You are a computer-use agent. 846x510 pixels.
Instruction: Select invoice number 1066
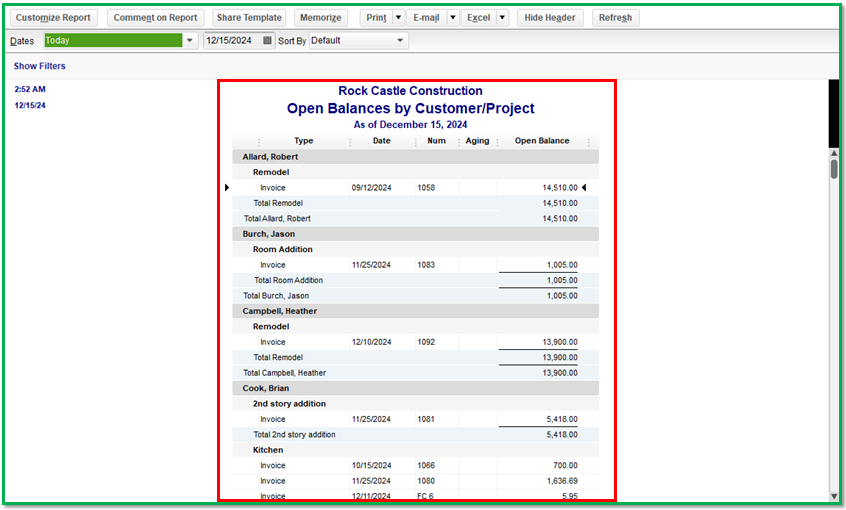(x=426, y=466)
